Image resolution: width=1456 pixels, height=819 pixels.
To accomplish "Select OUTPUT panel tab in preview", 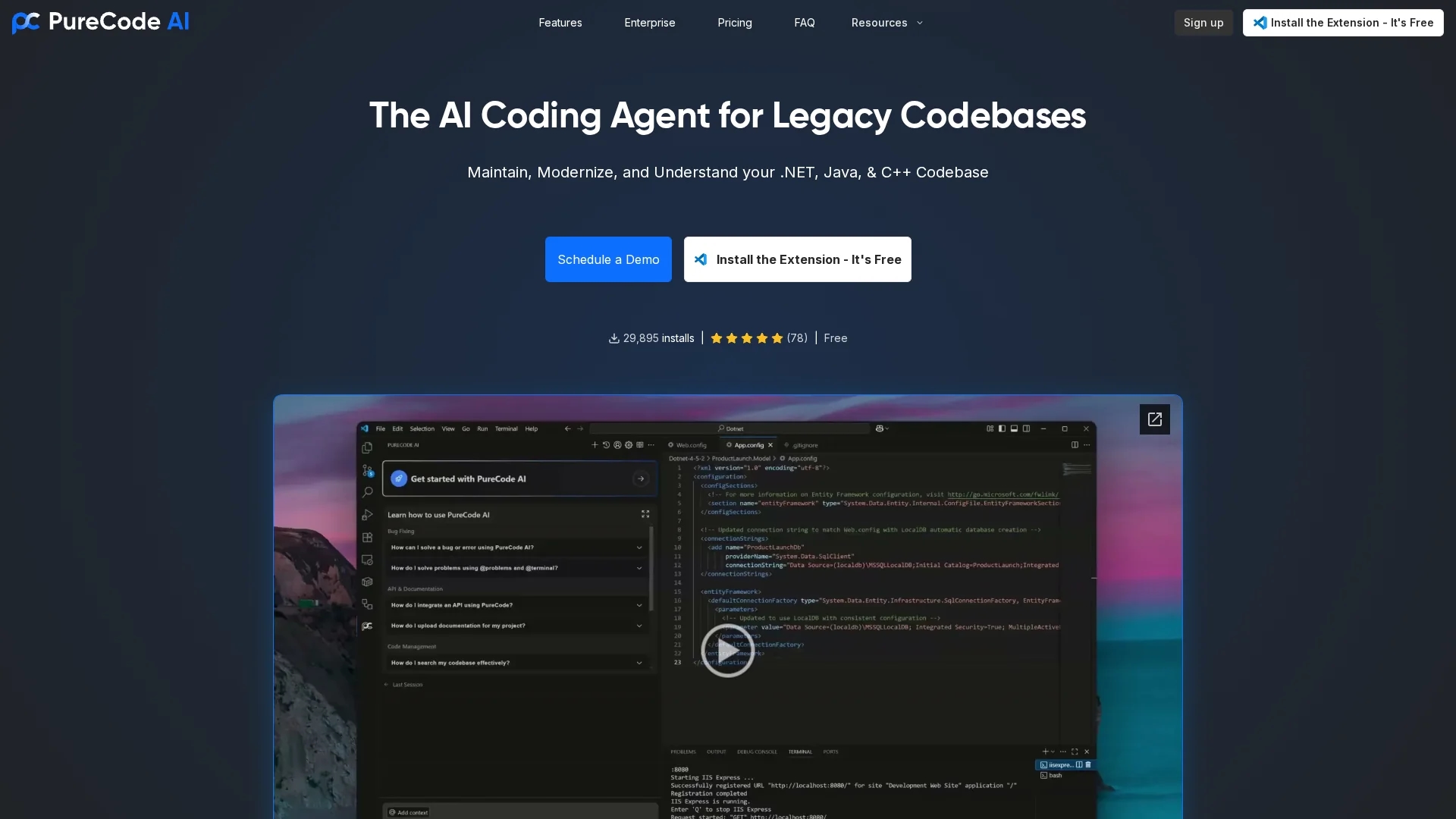I will [716, 752].
